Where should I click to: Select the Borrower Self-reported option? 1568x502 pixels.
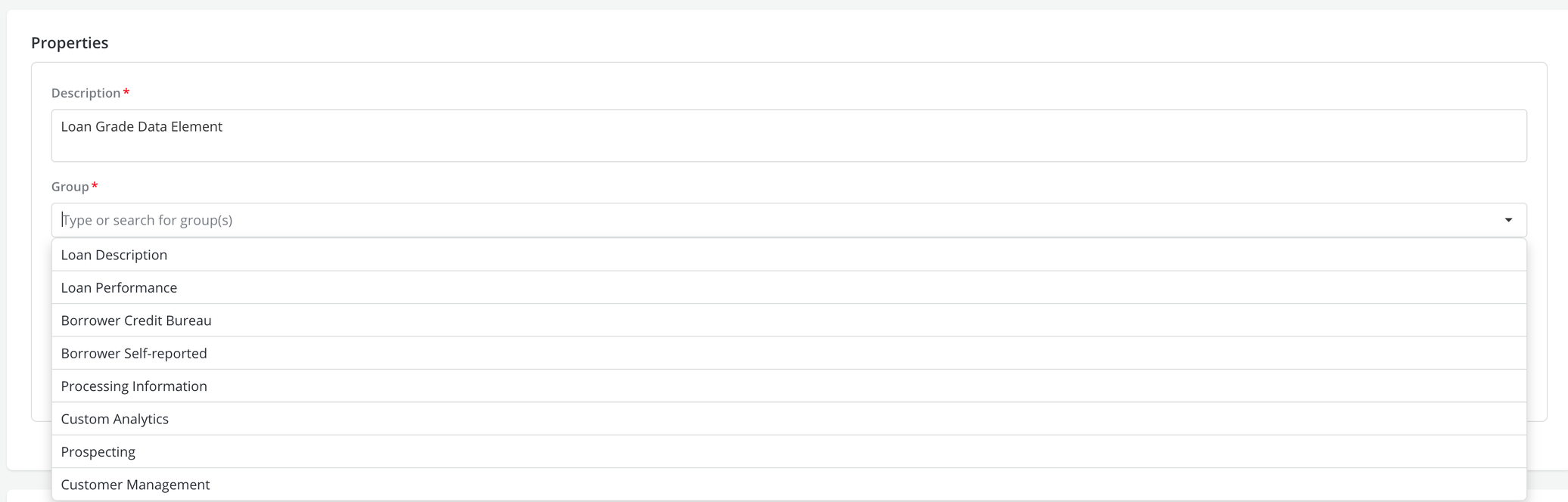[134, 353]
